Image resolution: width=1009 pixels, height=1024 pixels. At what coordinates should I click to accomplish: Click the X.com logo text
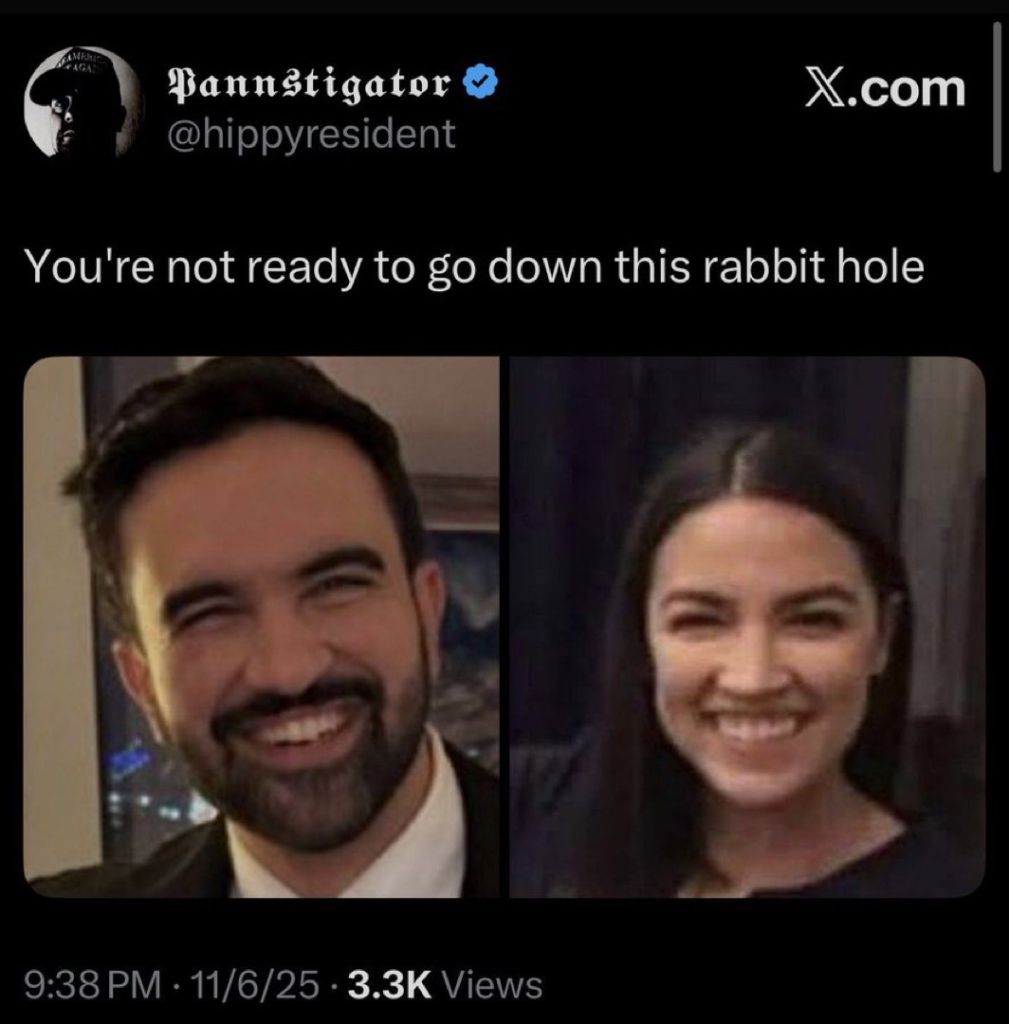(x=885, y=88)
